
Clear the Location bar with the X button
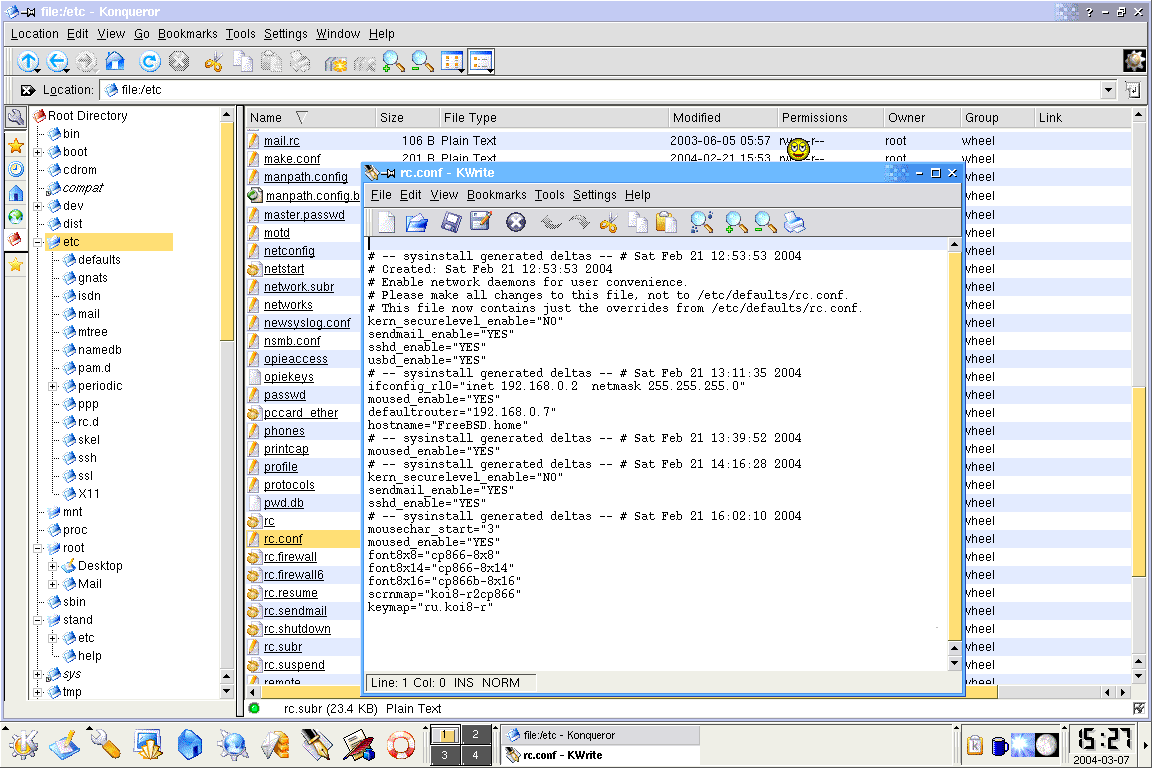(27, 90)
